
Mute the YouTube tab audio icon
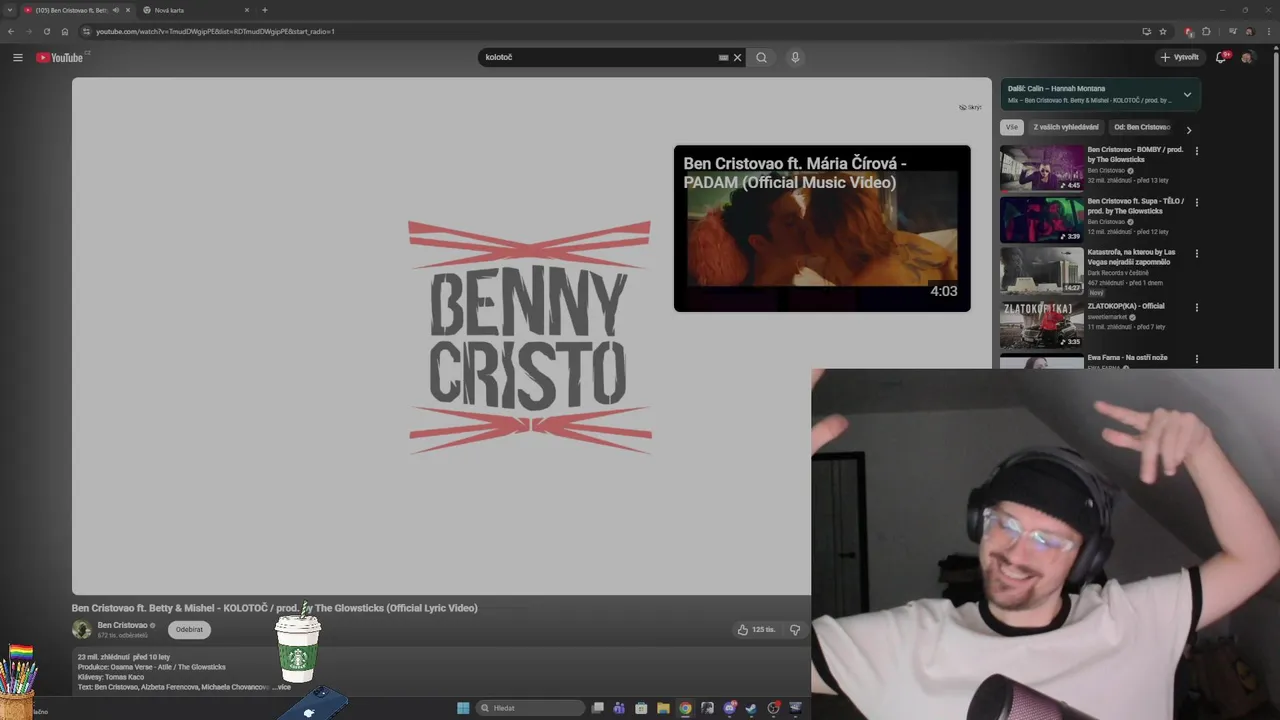(115, 10)
